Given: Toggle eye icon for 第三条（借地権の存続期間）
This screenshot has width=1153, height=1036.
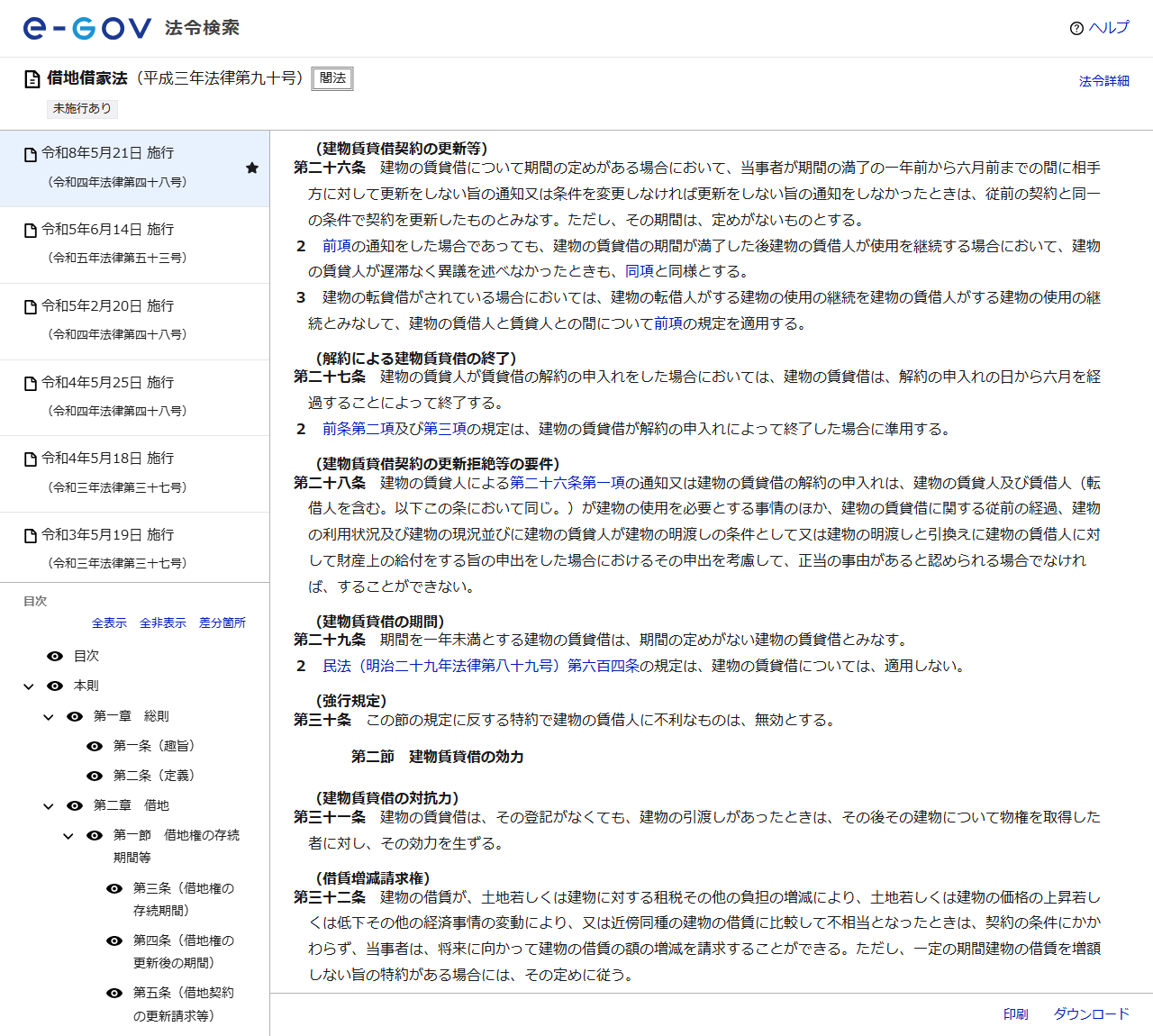Looking at the screenshot, I should tap(114, 888).
